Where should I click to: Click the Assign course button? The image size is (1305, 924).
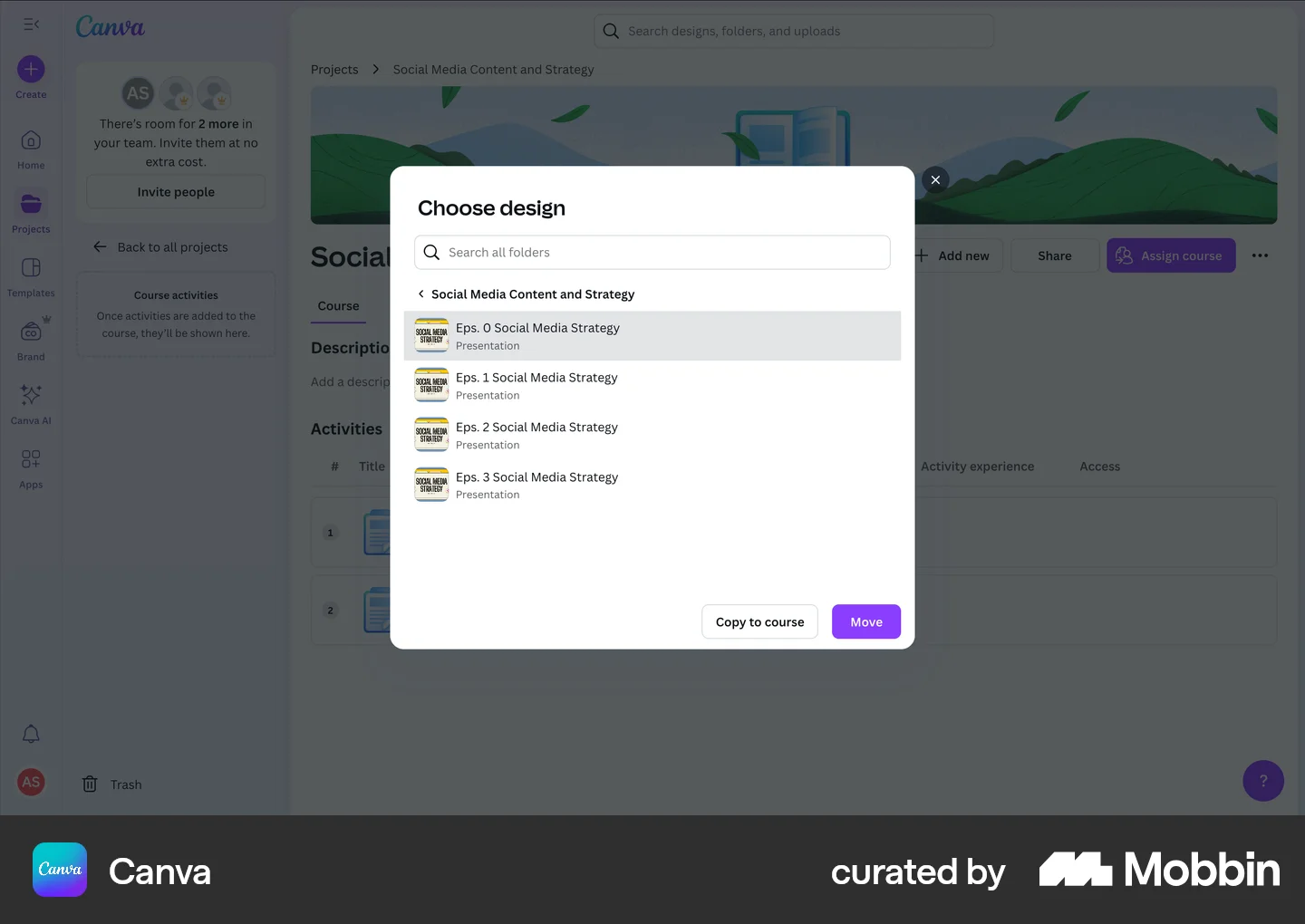point(1171,255)
